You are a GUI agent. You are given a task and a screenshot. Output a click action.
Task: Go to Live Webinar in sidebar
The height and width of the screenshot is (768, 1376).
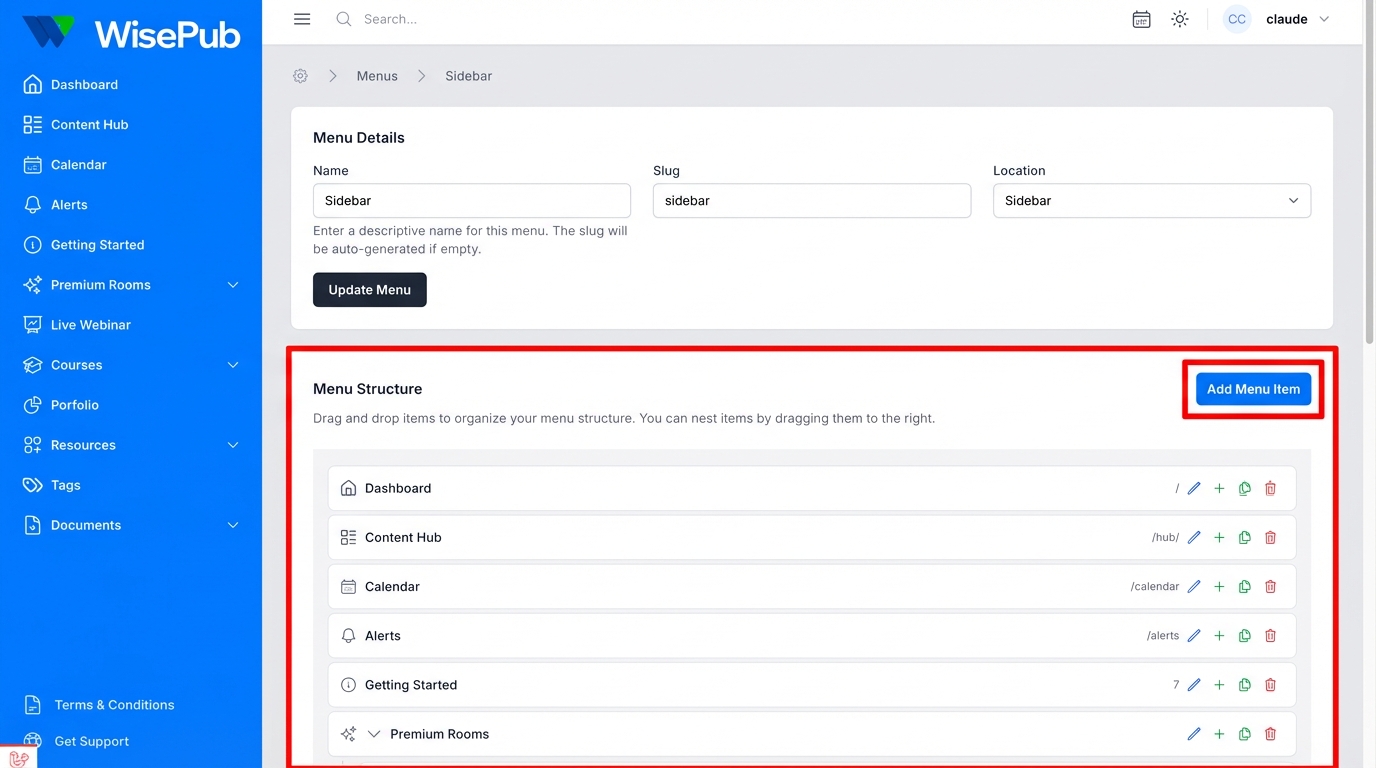(91, 325)
